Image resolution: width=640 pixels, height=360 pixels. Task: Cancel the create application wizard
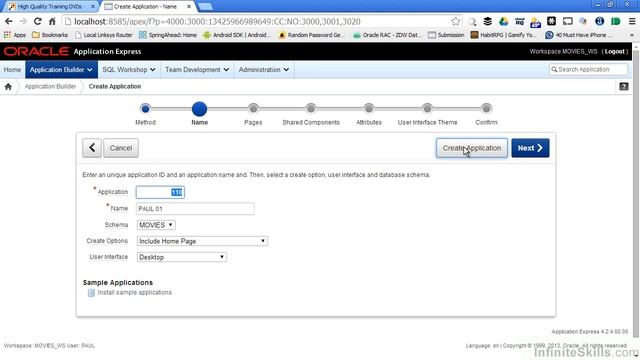121,148
